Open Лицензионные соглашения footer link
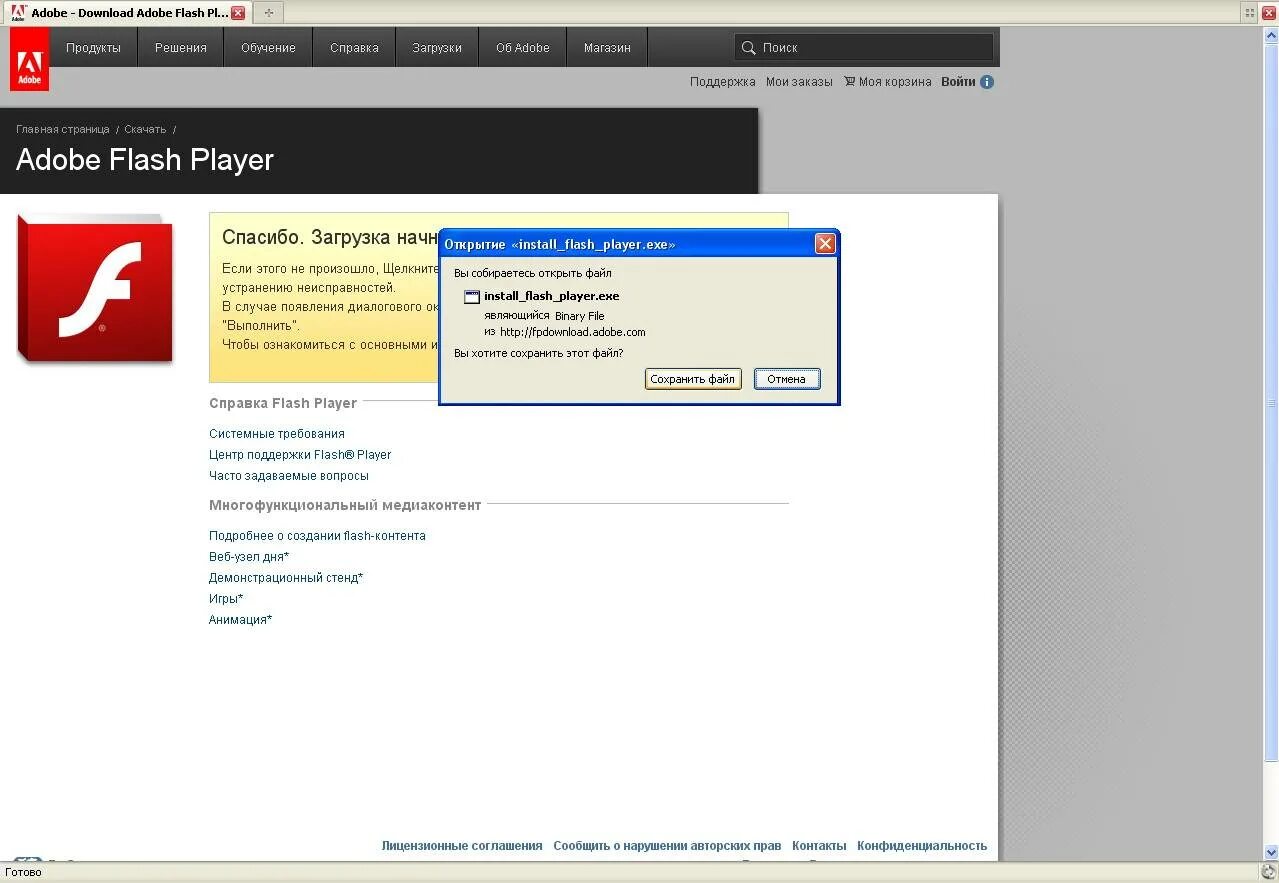This screenshot has width=1279, height=883. [462, 846]
